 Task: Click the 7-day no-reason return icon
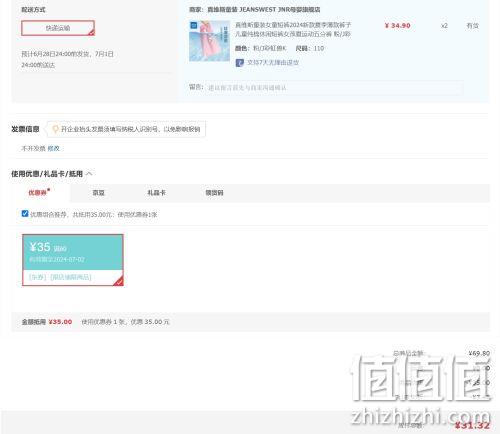coord(240,63)
